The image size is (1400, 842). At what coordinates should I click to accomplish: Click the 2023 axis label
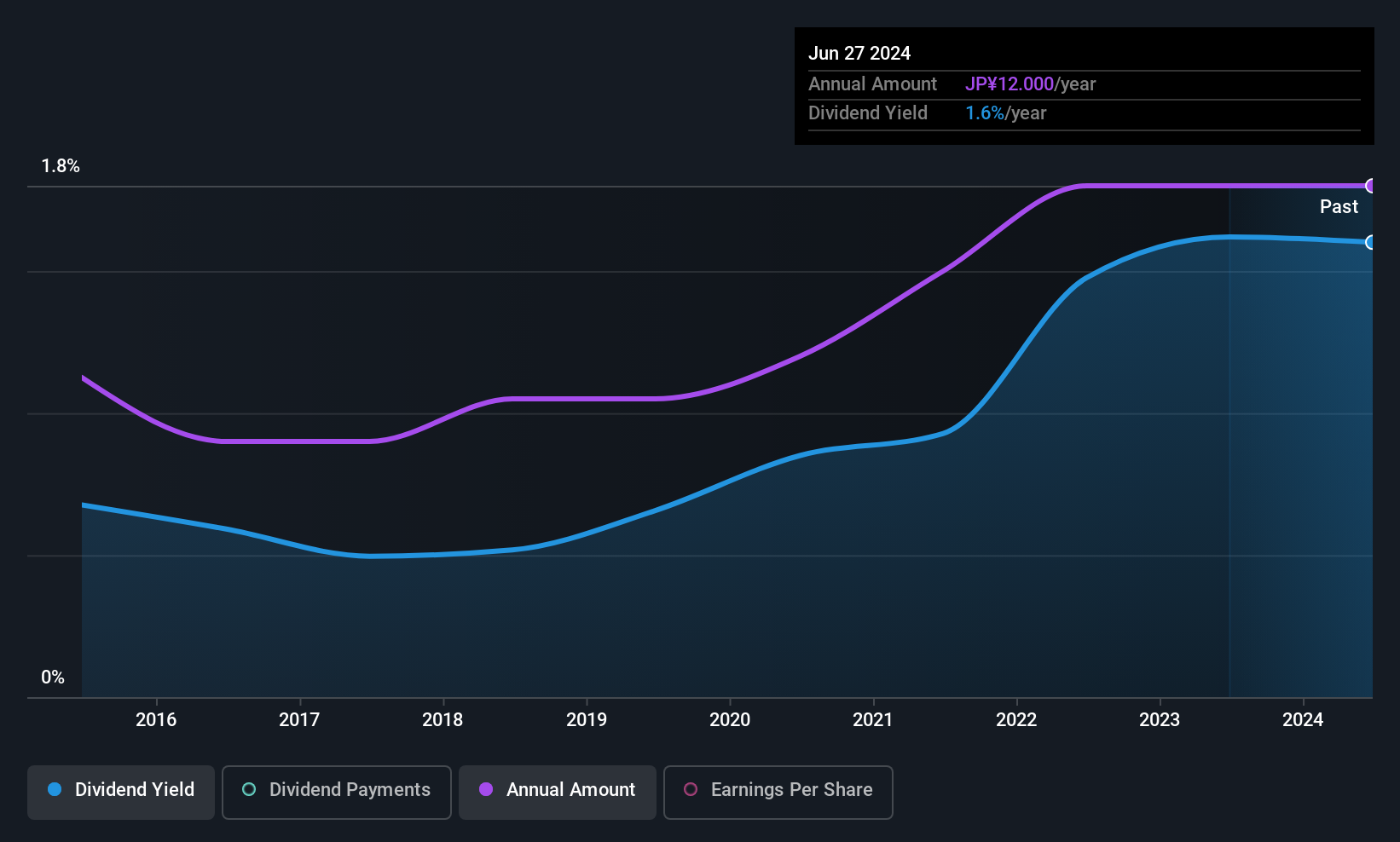pyautogui.click(x=1160, y=719)
